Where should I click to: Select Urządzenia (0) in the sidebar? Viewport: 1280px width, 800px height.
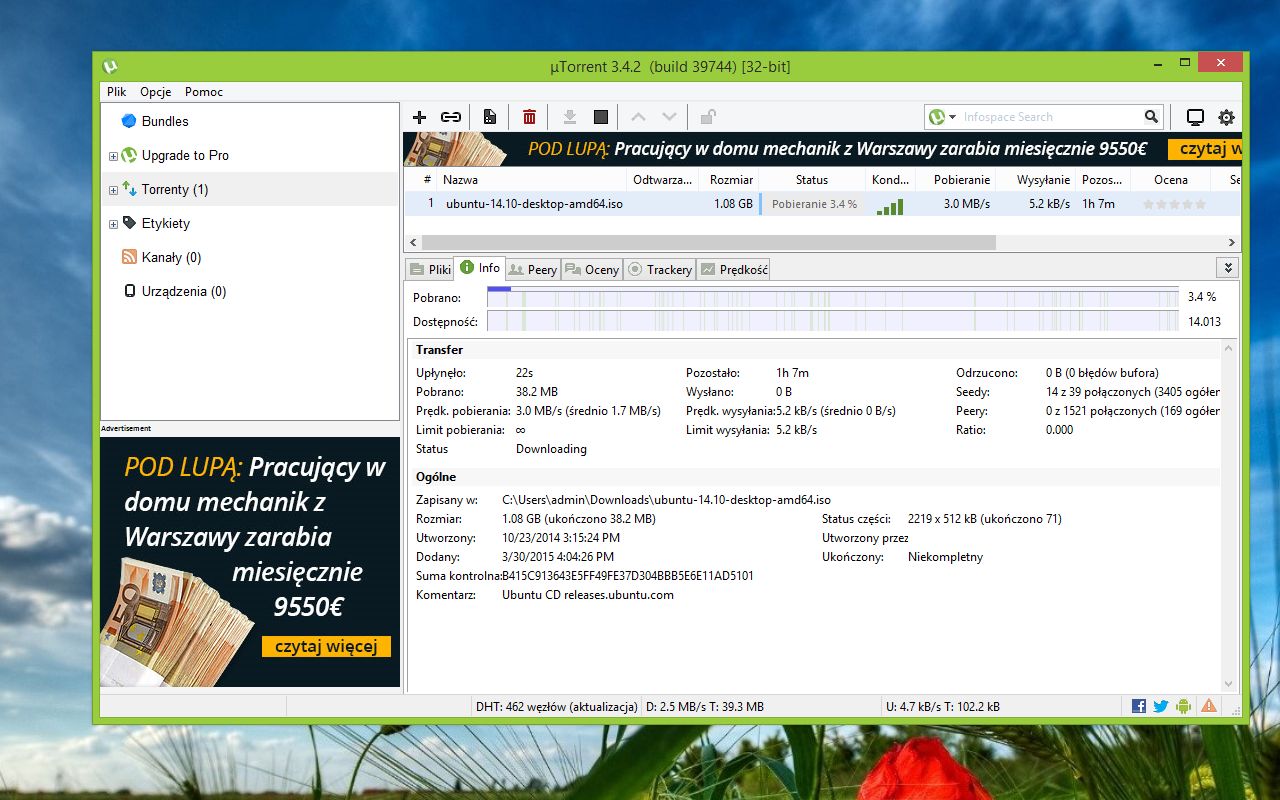pos(250,291)
